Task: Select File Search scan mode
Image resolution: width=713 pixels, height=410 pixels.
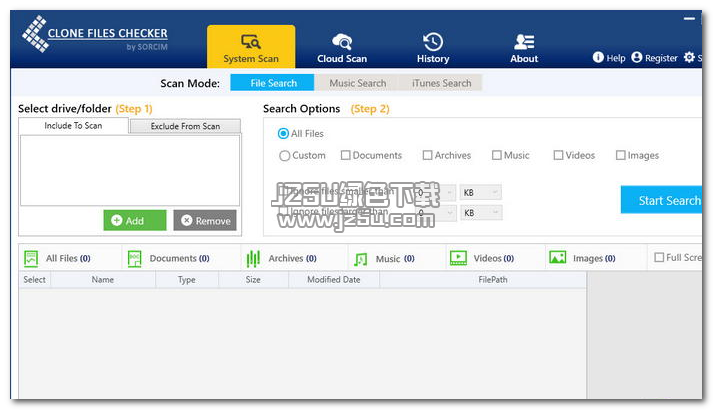Action: pos(272,83)
